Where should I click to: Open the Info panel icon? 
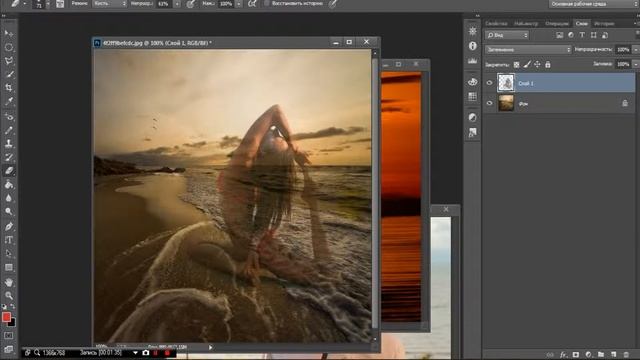tap(473, 46)
